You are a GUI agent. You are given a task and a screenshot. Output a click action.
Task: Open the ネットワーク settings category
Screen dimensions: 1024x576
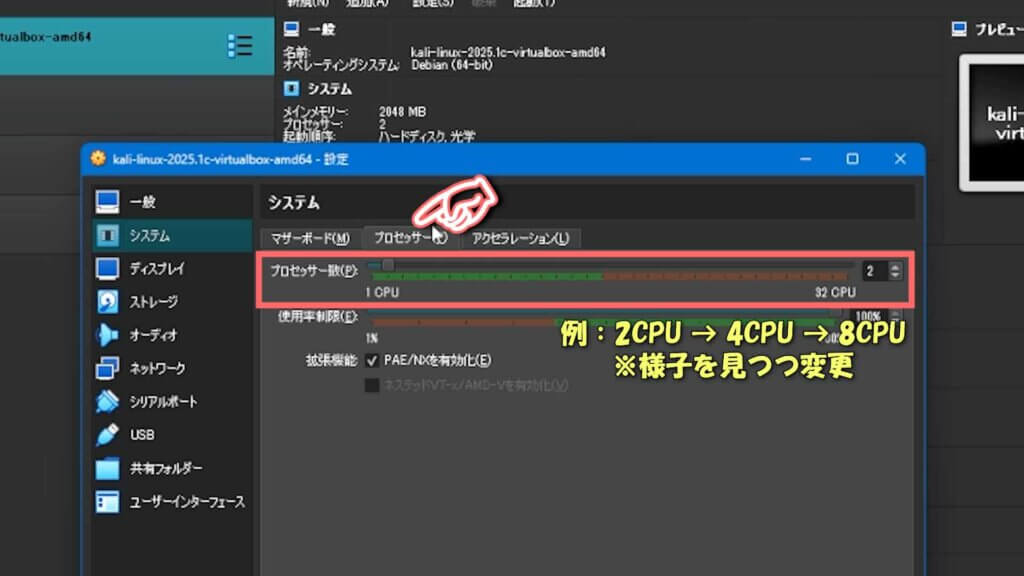172,368
